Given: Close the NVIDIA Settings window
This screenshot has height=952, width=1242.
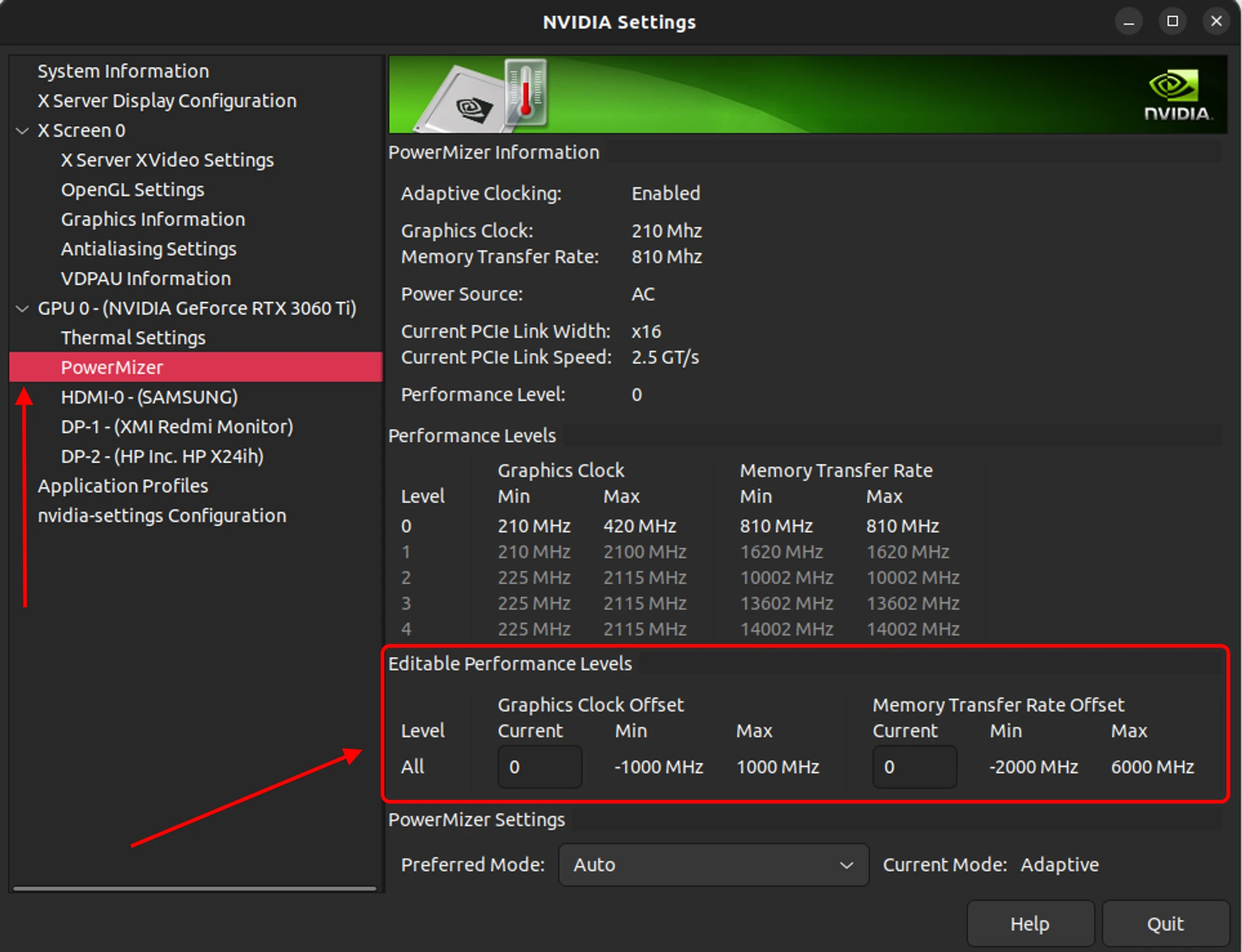Looking at the screenshot, I should [1216, 22].
